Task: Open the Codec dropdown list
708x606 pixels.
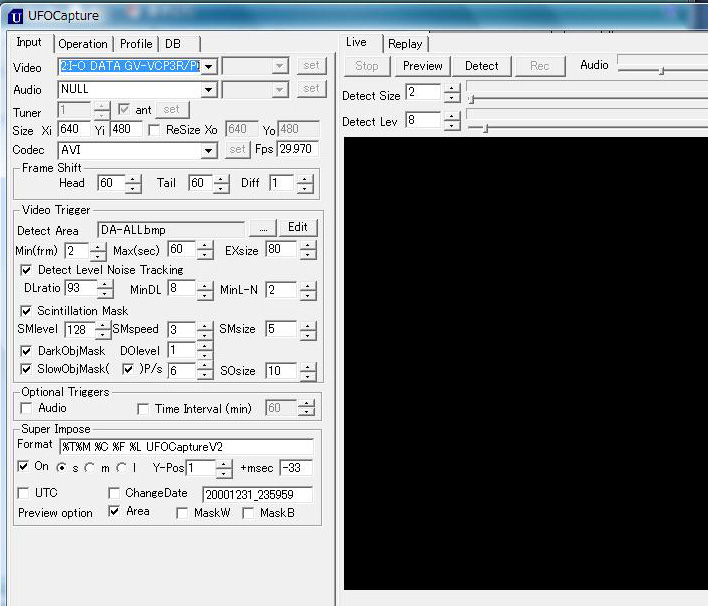Action: coord(208,151)
